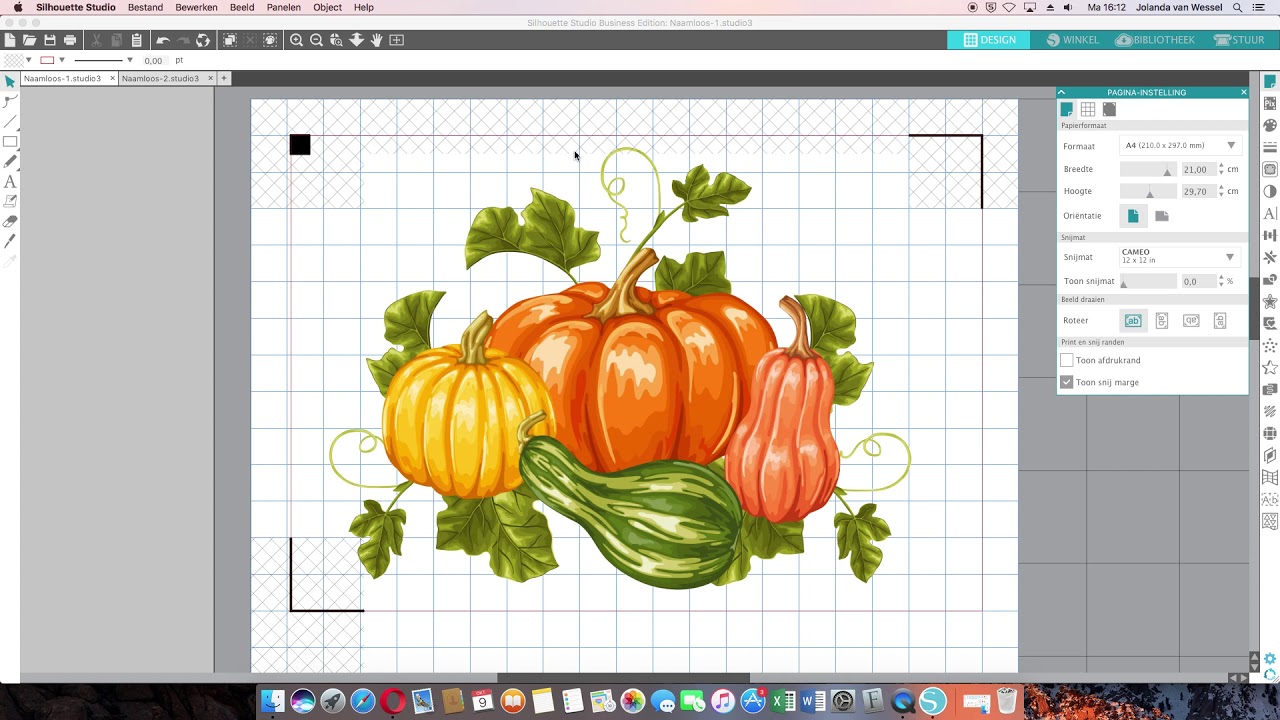Adjust the Hoogte height slider
1280x720 pixels.
pos(1148,192)
